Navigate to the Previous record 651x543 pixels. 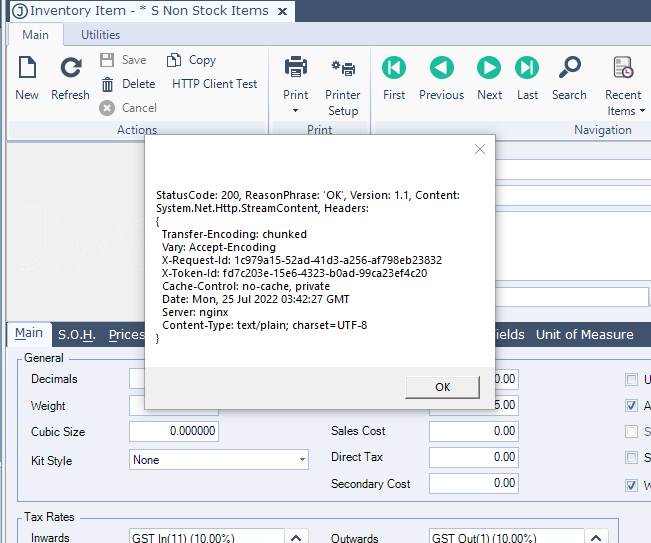click(x=441, y=68)
